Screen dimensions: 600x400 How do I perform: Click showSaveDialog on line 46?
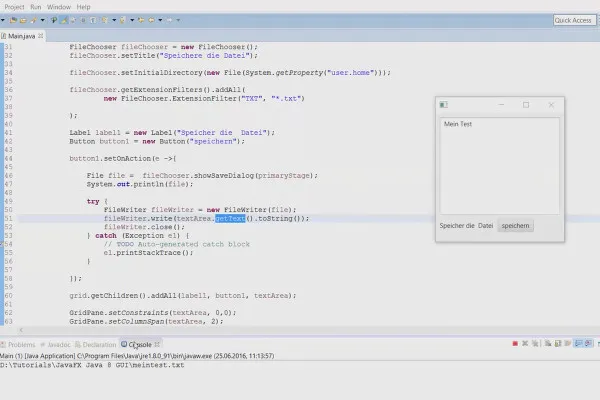click(x=224, y=176)
